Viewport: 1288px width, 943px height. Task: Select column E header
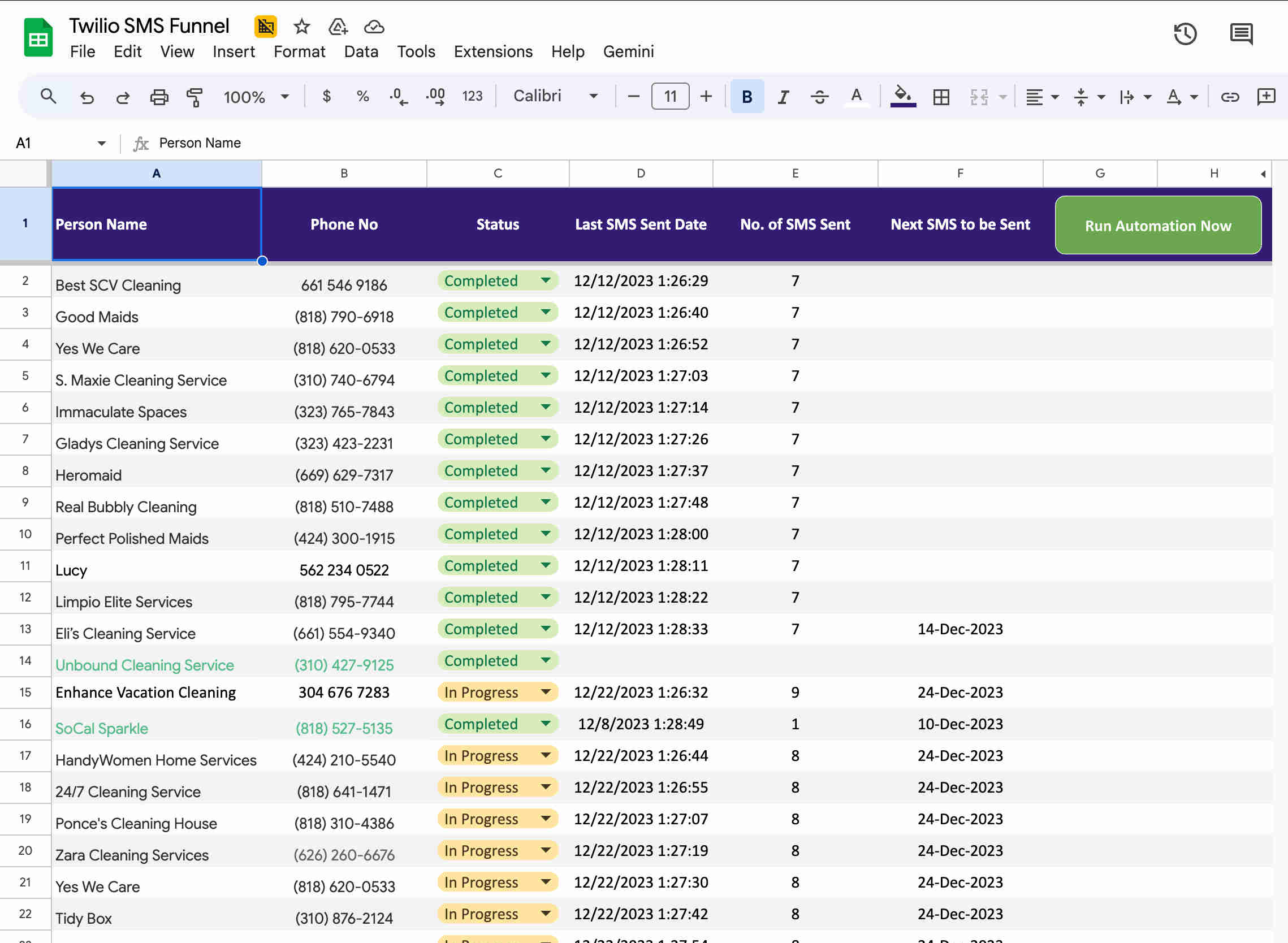[x=796, y=174]
